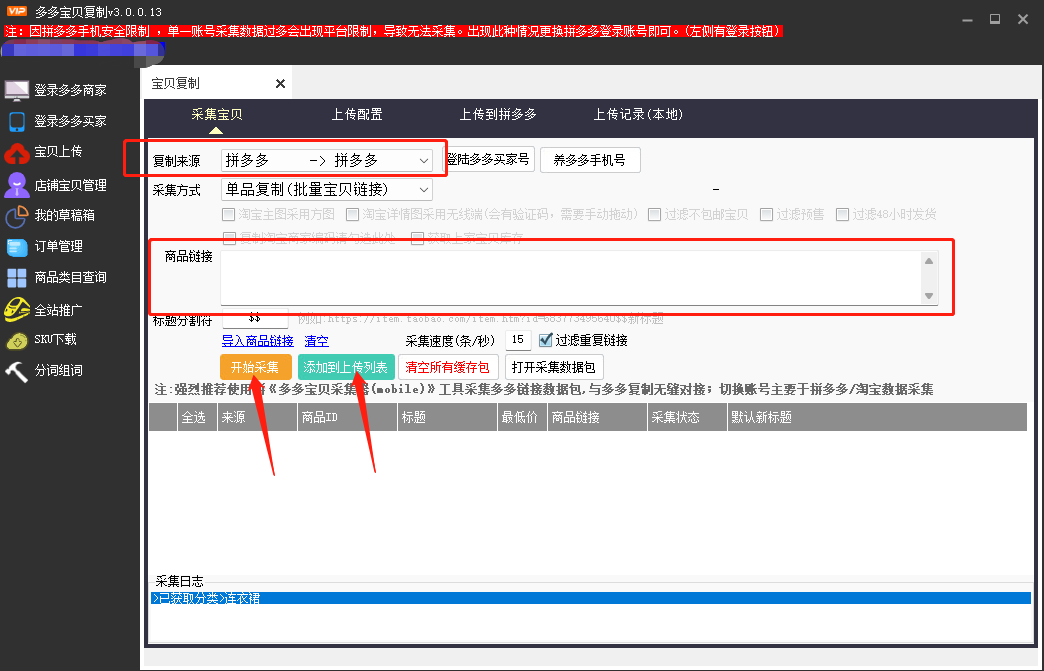Click the 商品ID column header
This screenshot has width=1044, height=671.
[347, 417]
